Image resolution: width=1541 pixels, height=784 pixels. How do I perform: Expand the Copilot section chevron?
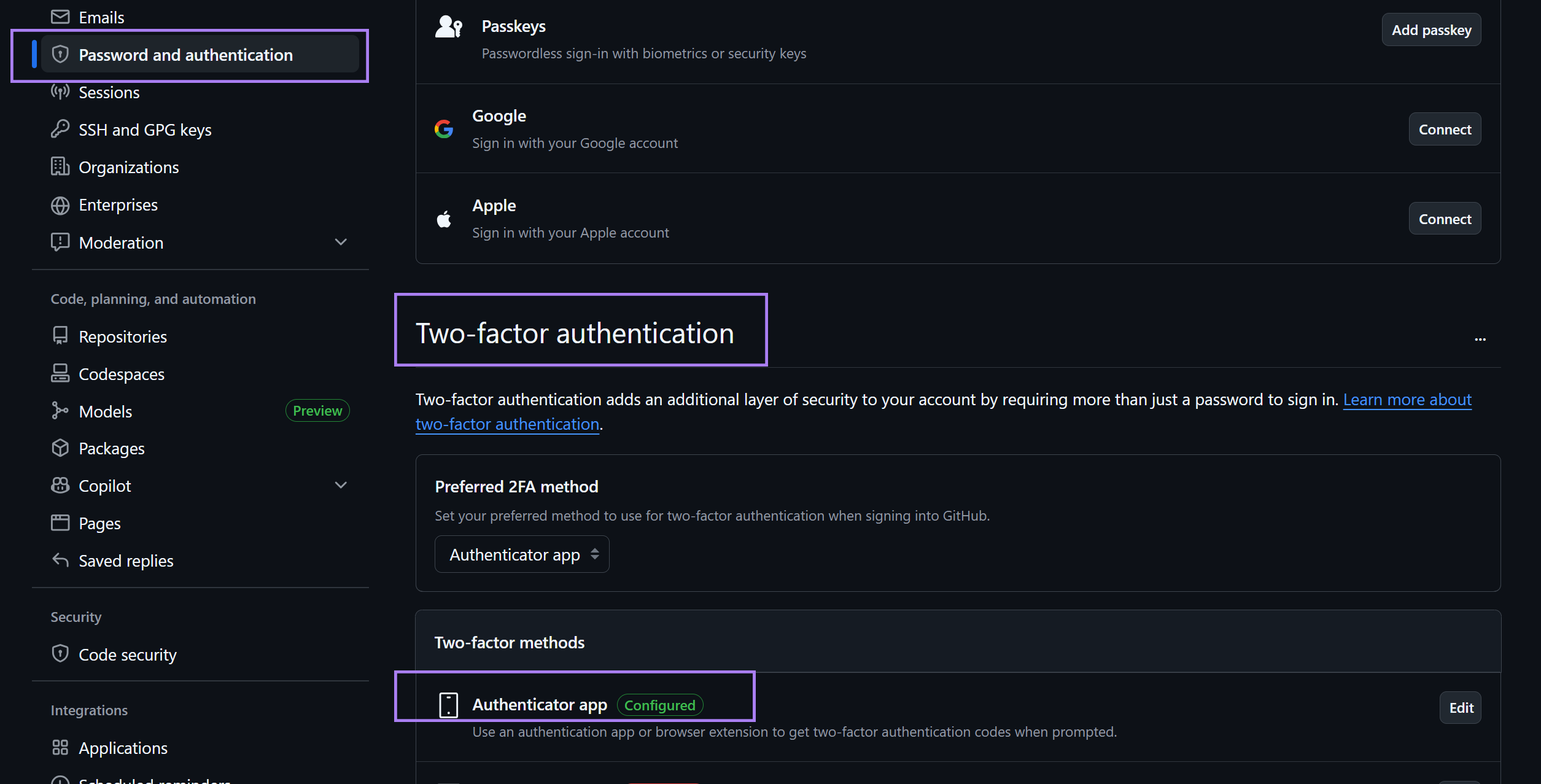tap(341, 486)
